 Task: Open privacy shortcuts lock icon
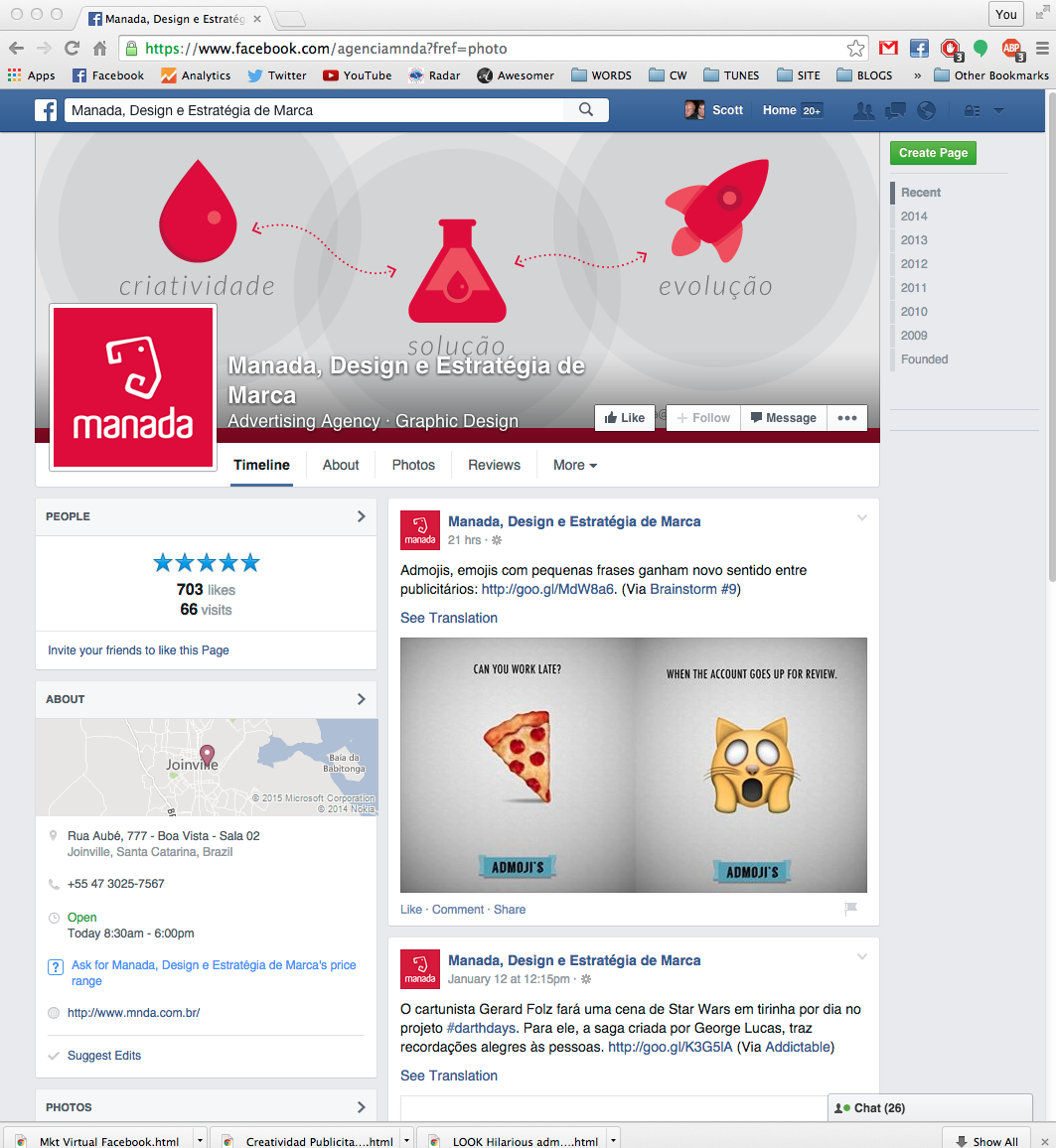coord(972,110)
